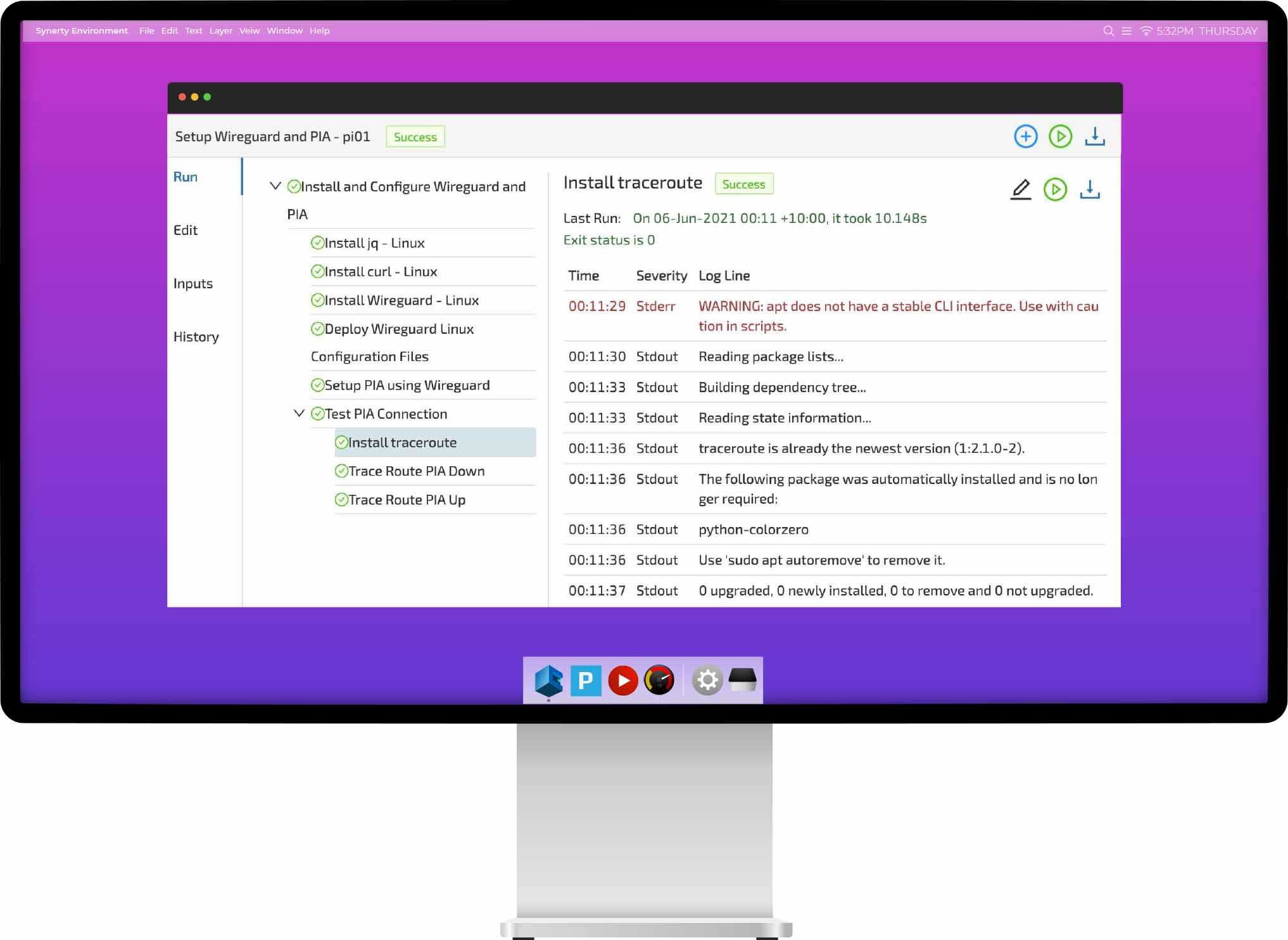
Task: Toggle the success check on Setup PIA using Wireguard
Action: pos(319,385)
